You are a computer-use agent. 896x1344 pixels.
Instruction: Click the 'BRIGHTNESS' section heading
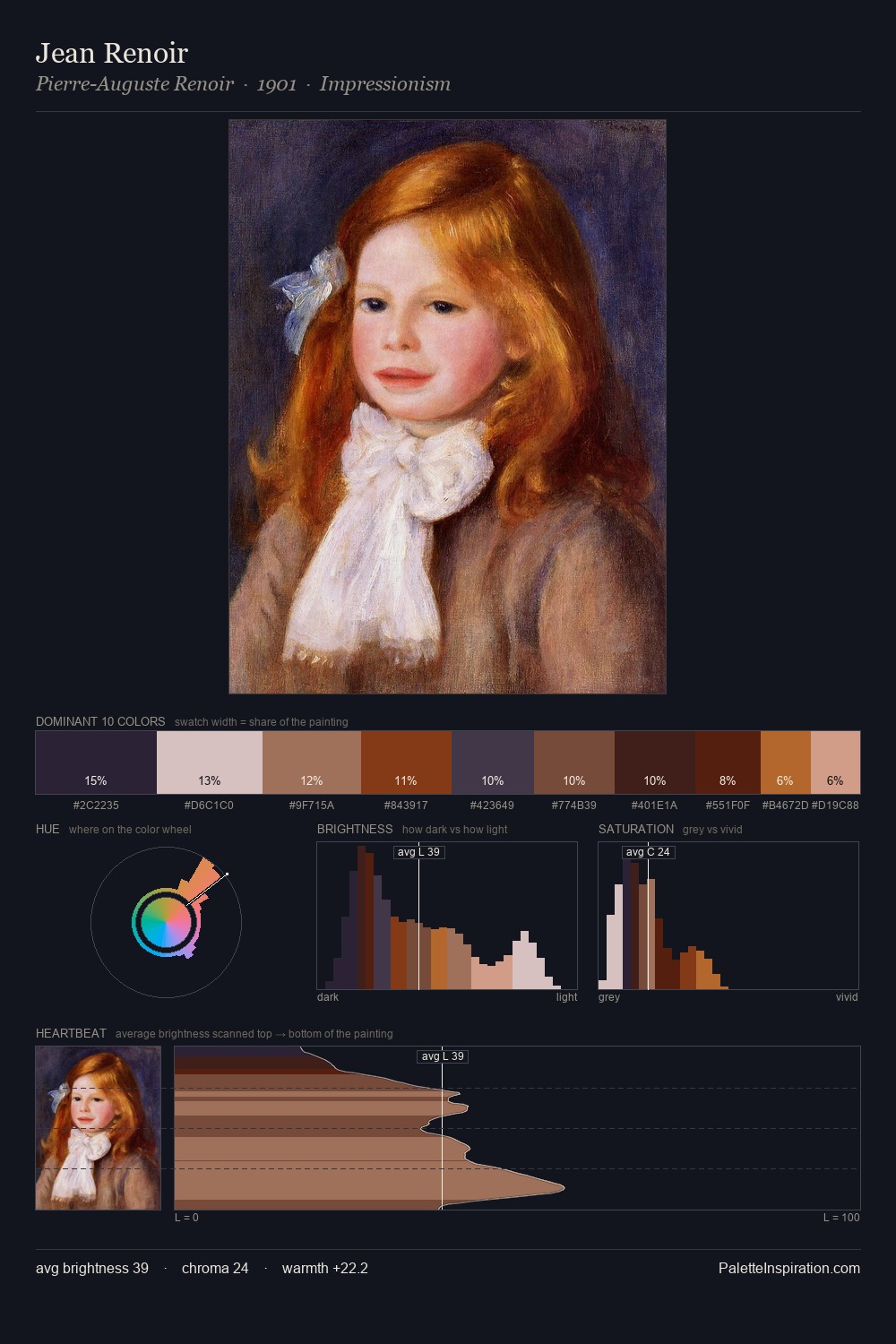tap(355, 829)
